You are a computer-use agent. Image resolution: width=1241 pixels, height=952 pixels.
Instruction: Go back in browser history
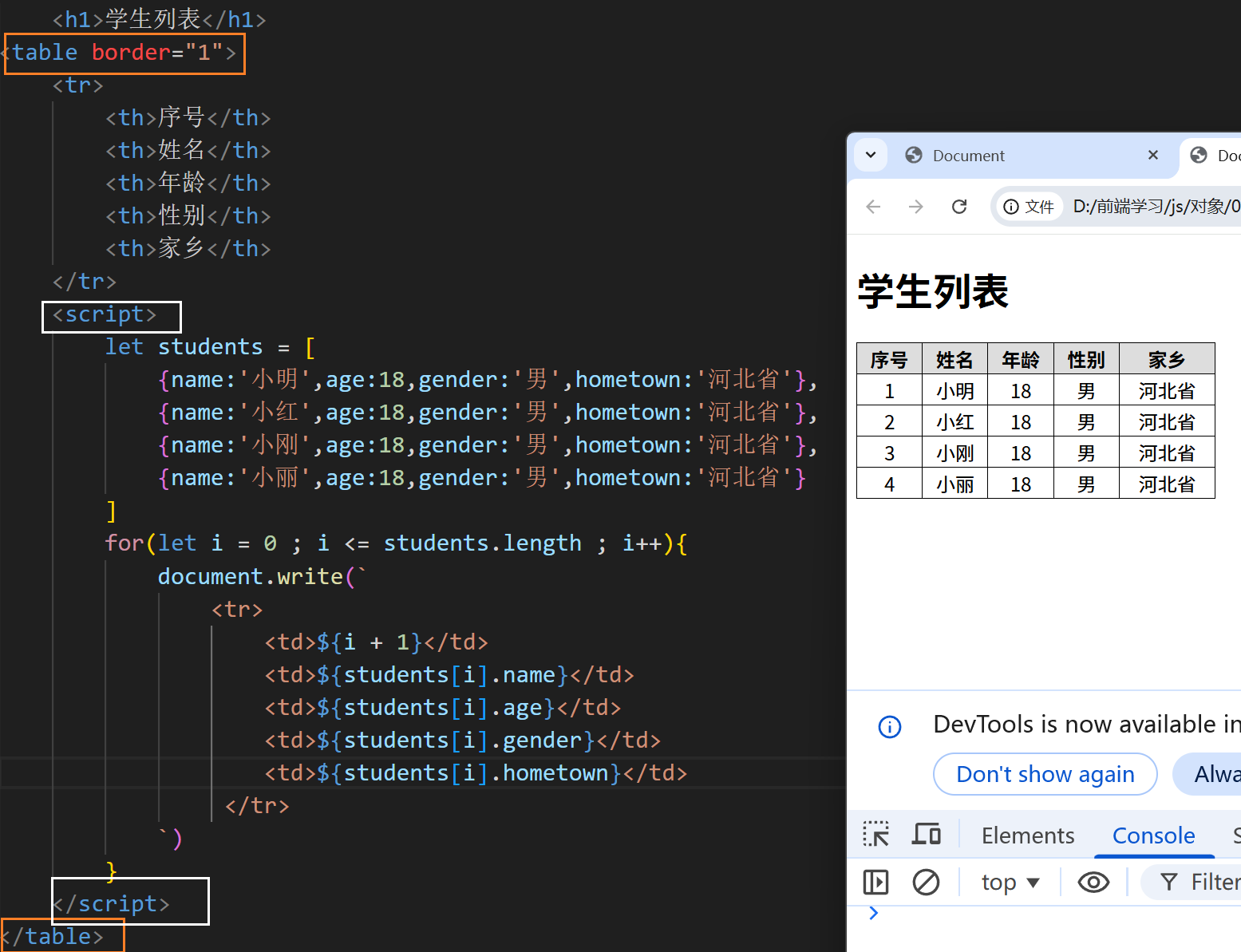pos(873,207)
